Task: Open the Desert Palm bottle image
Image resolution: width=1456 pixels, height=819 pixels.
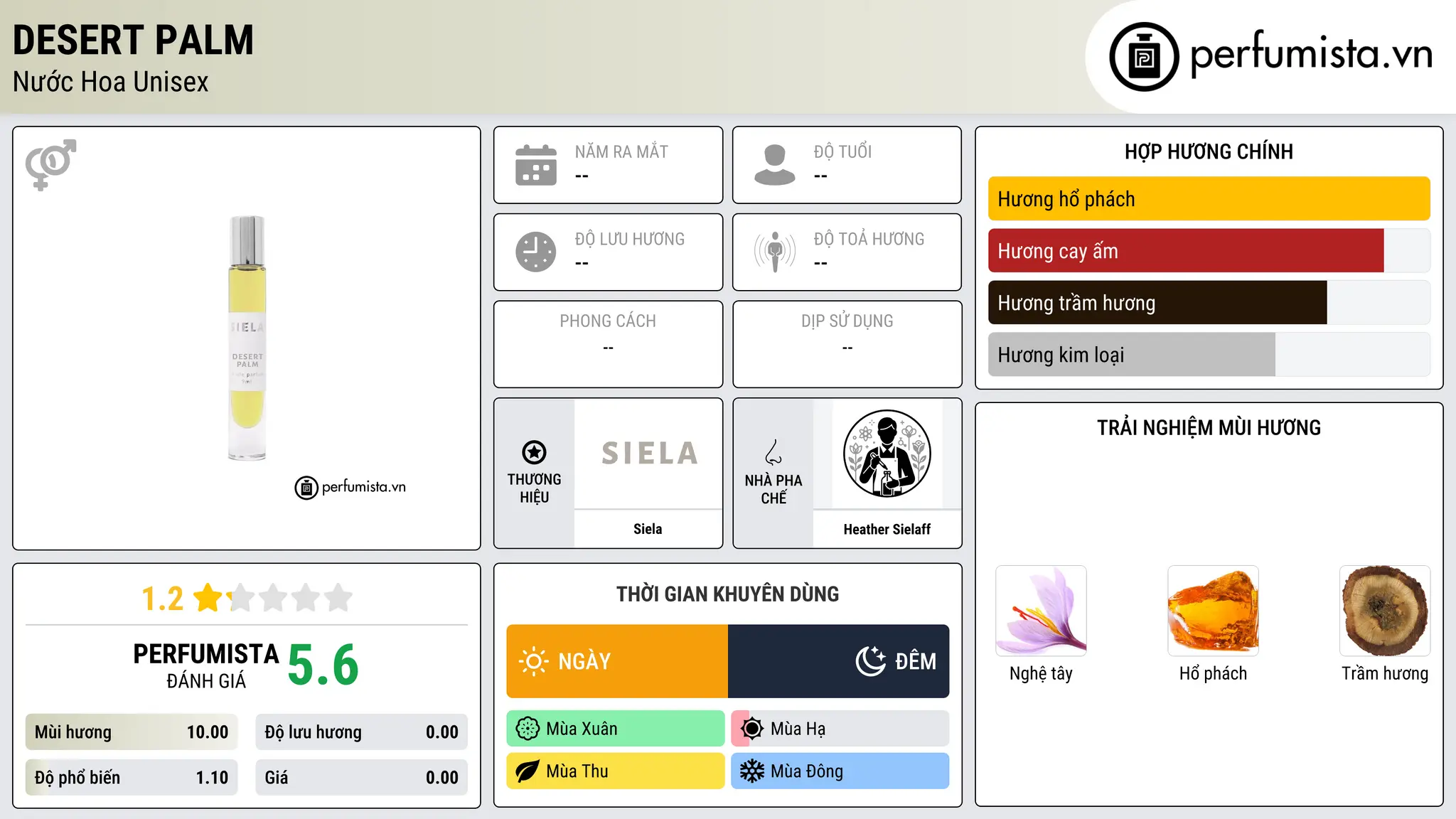Action: 247,338
